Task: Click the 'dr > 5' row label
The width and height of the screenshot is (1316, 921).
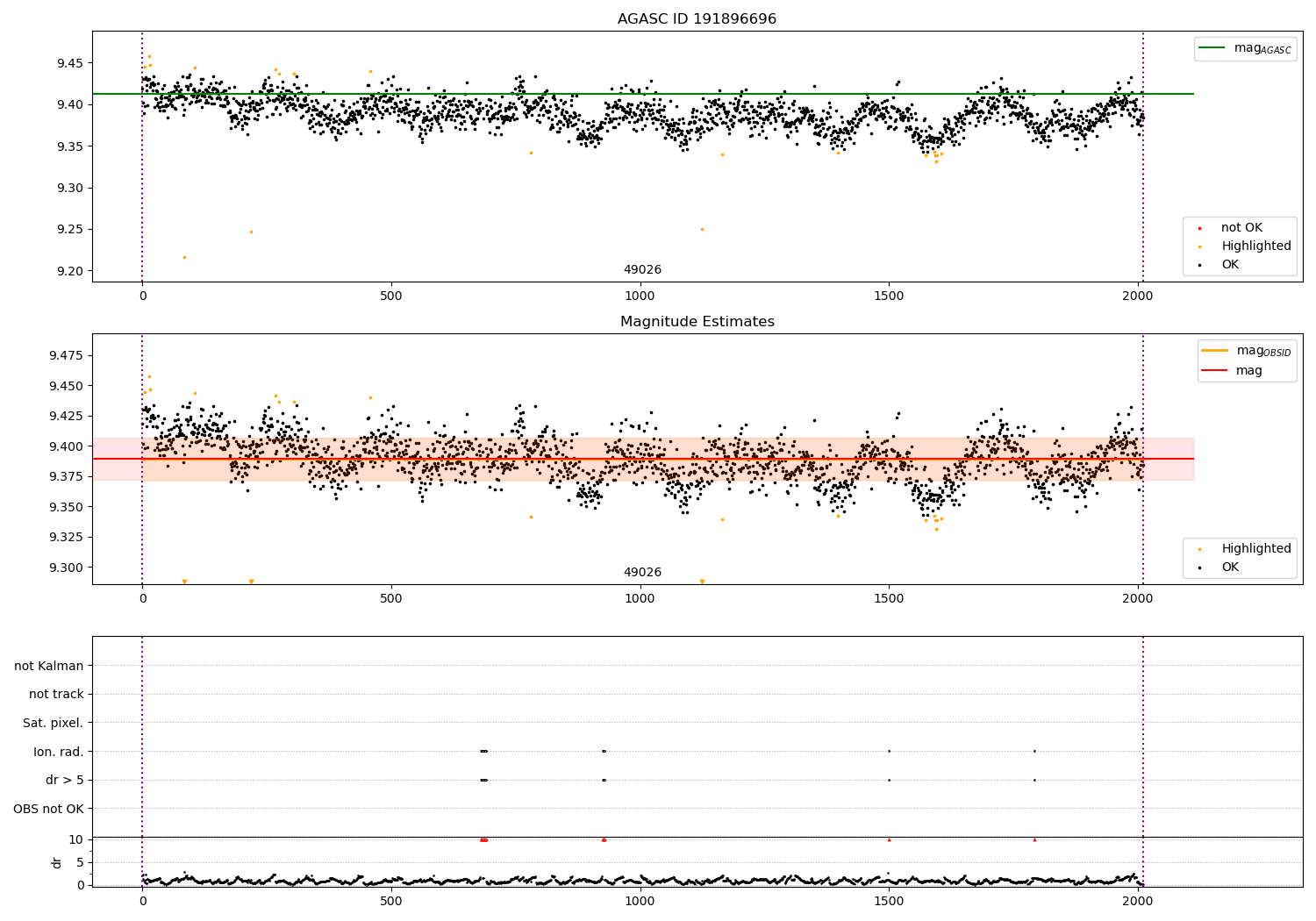Action: tap(65, 780)
